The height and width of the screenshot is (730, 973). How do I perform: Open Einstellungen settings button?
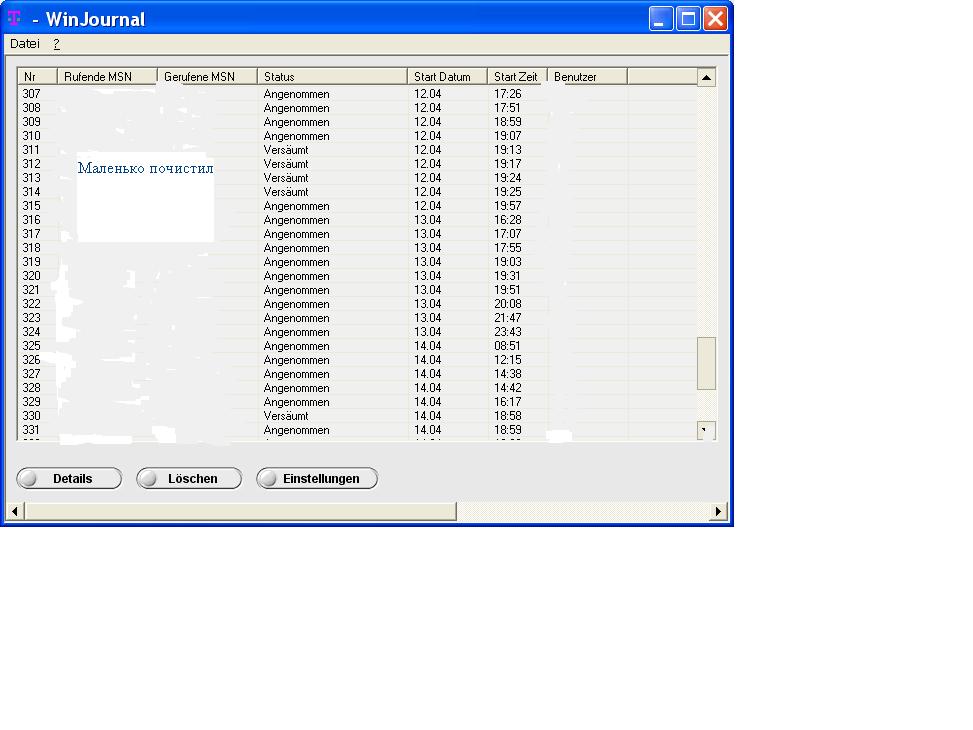[x=317, y=479]
